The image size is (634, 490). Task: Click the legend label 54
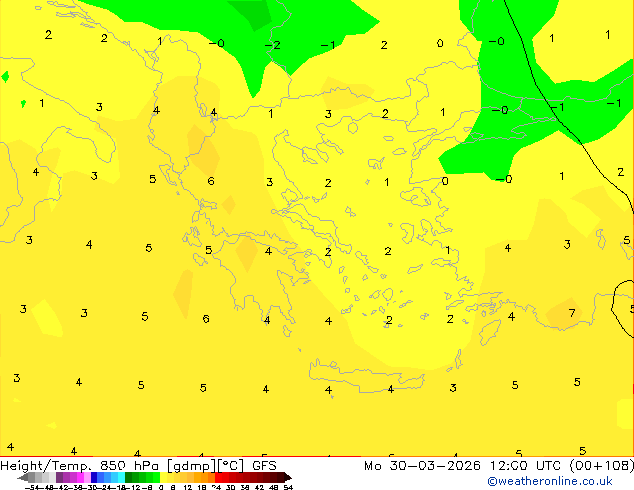coord(288,488)
